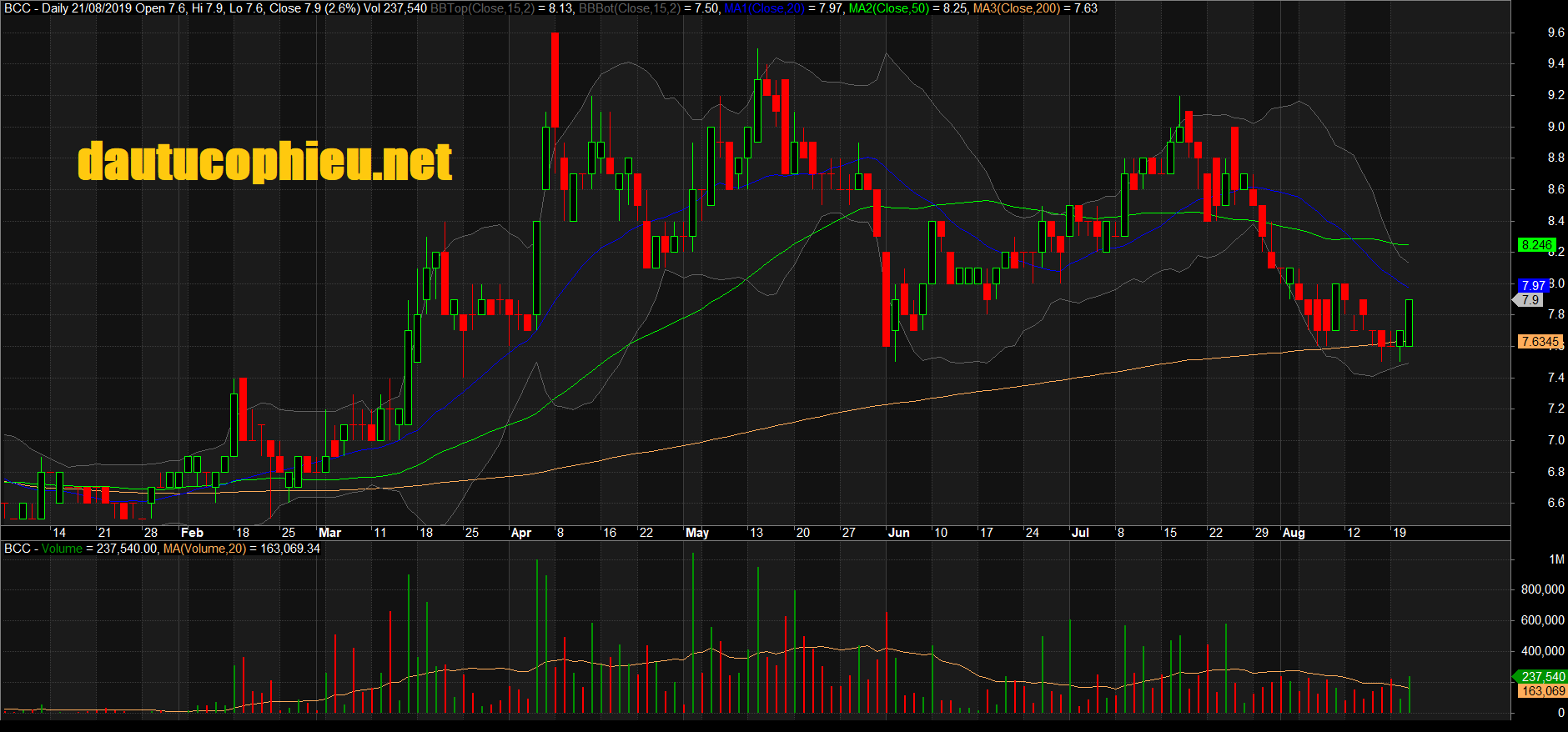The width and height of the screenshot is (1568, 732).
Task: Click the 7.4 price axis label
Action: pos(1555,378)
